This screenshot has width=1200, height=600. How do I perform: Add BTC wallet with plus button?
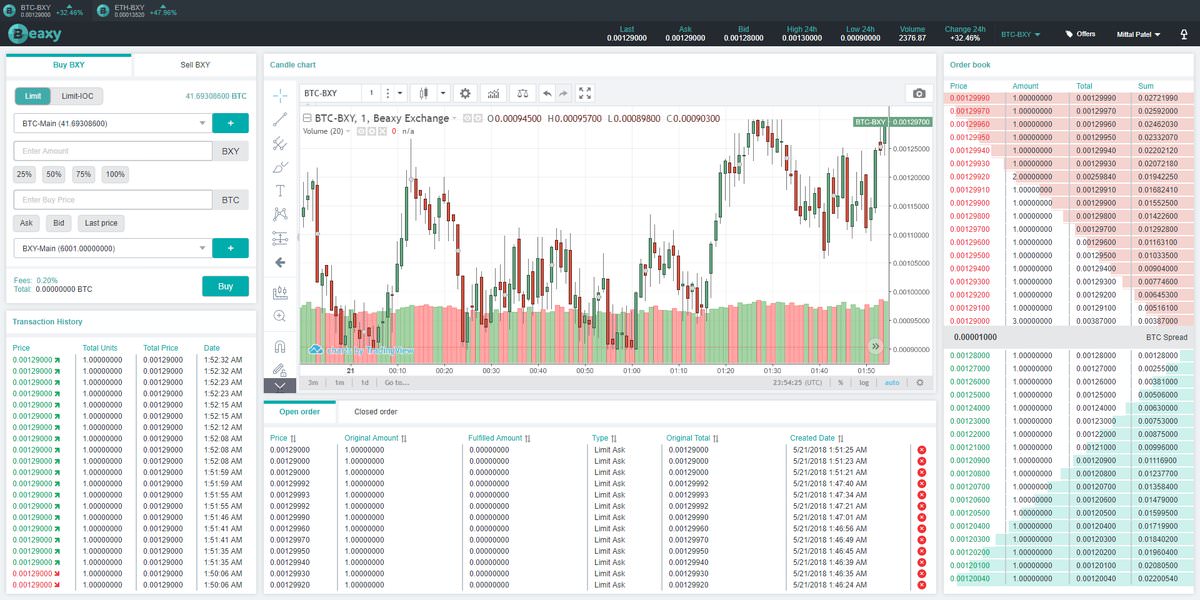point(230,124)
